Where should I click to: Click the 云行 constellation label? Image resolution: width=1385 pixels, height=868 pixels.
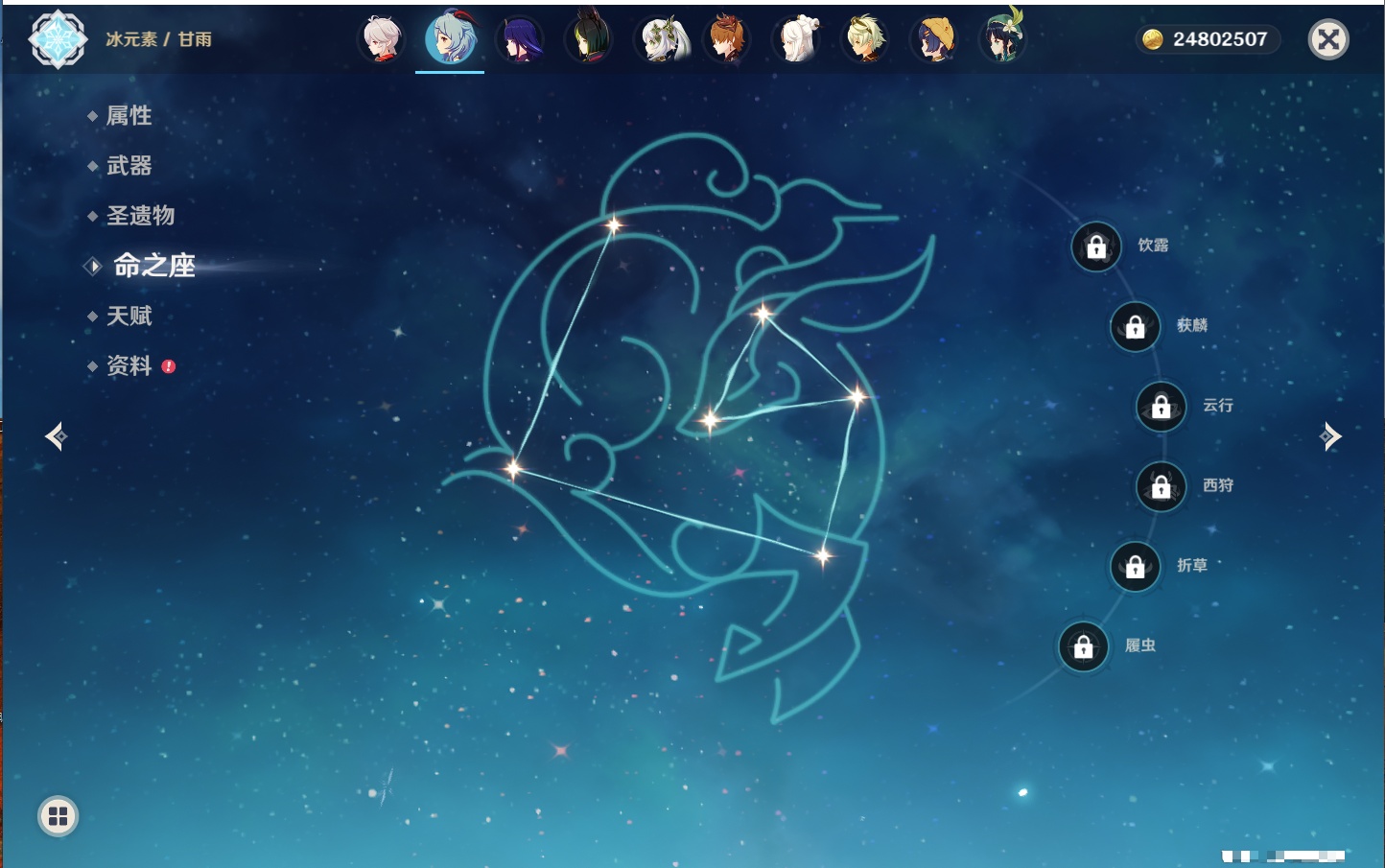tap(1218, 406)
